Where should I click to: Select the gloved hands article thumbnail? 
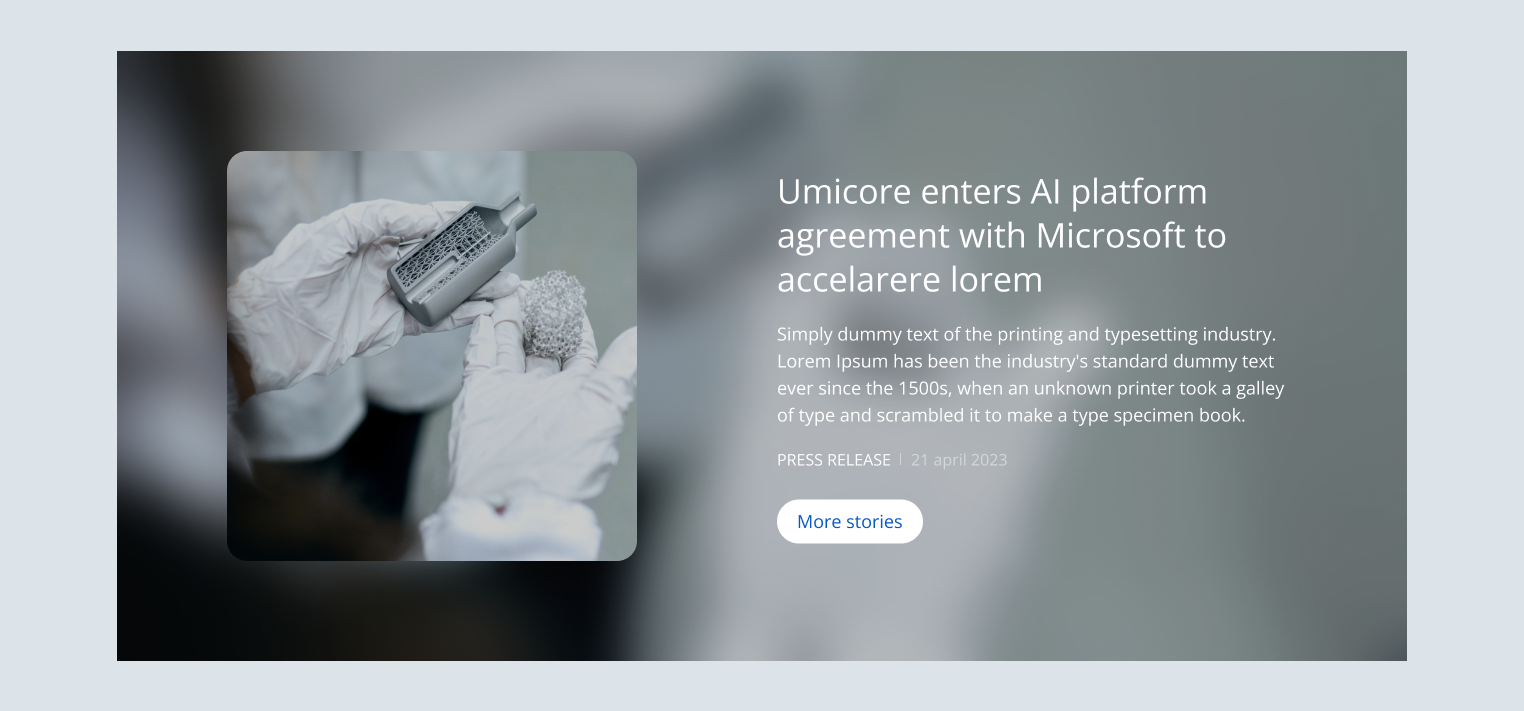[x=432, y=356]
